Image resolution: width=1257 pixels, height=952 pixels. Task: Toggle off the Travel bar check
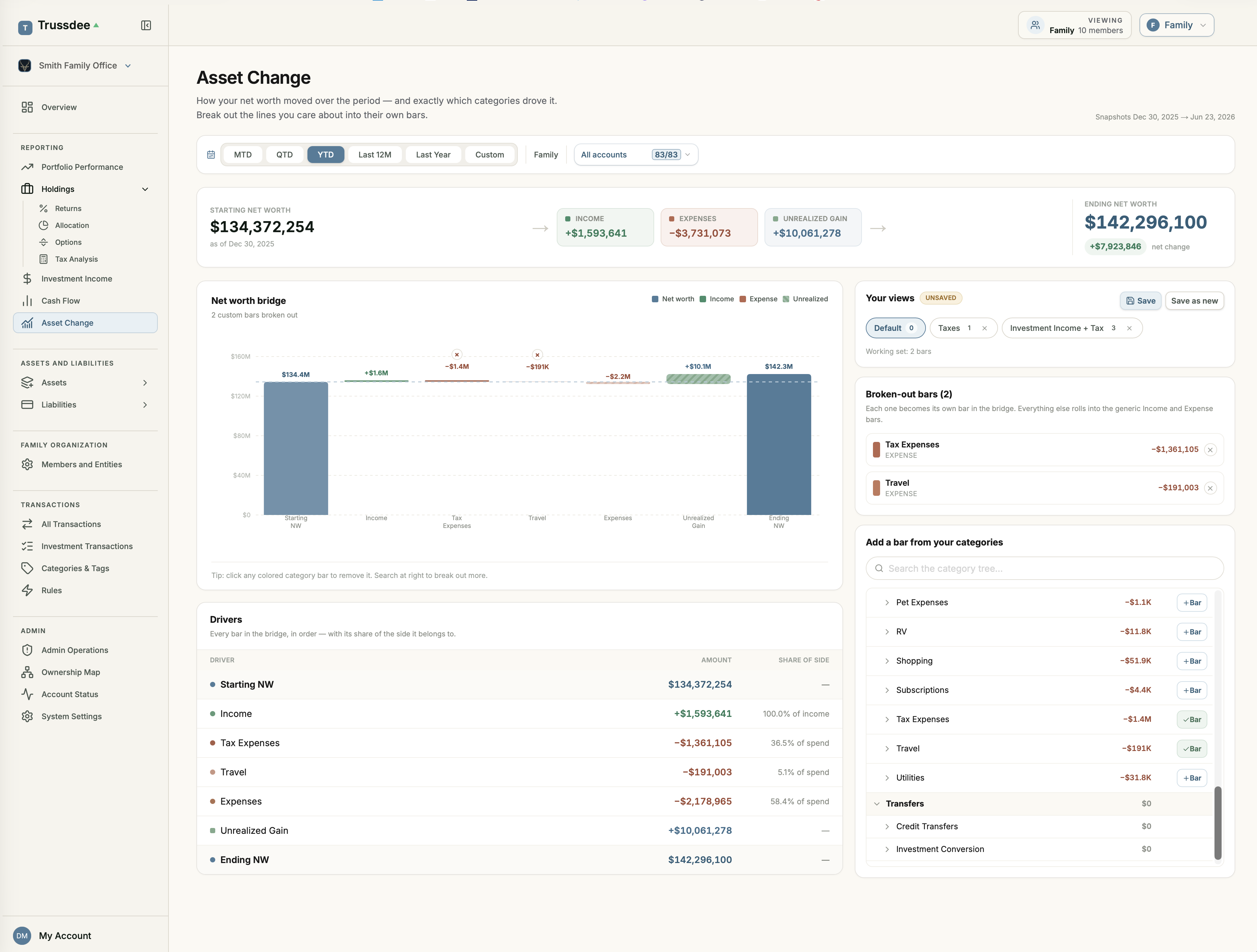tap(1192, 749)
